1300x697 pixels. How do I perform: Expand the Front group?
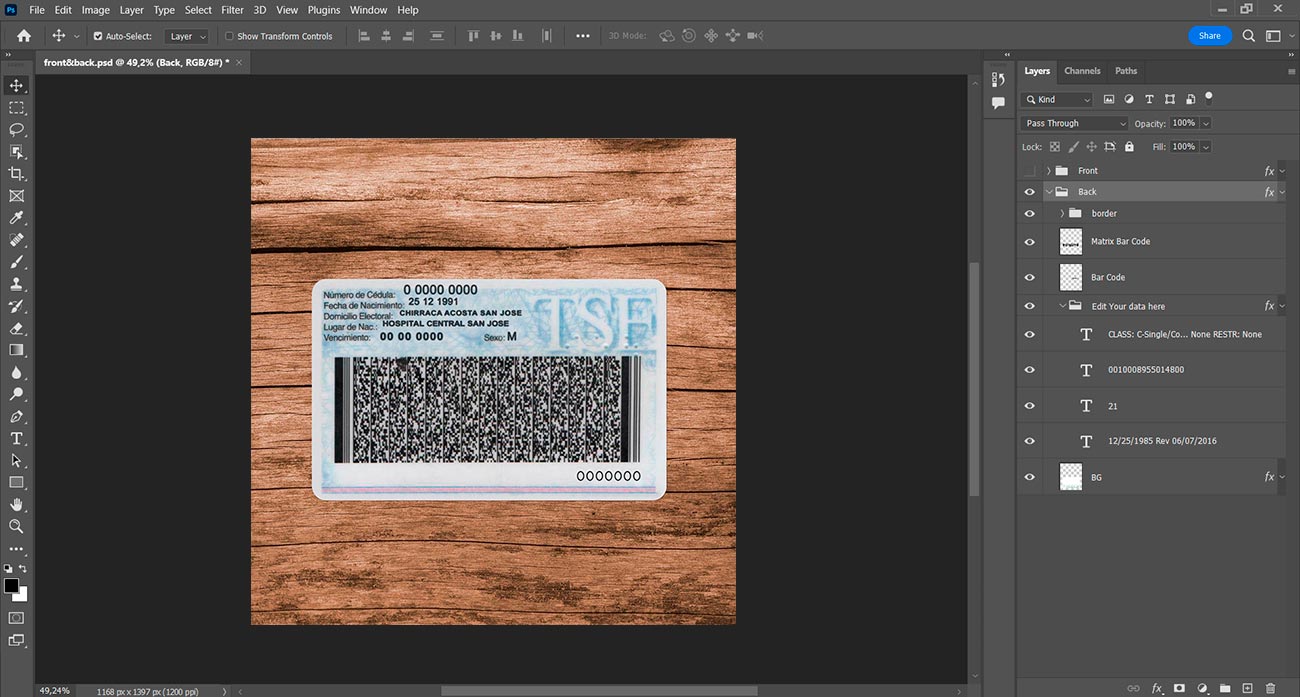(1048, 171)
